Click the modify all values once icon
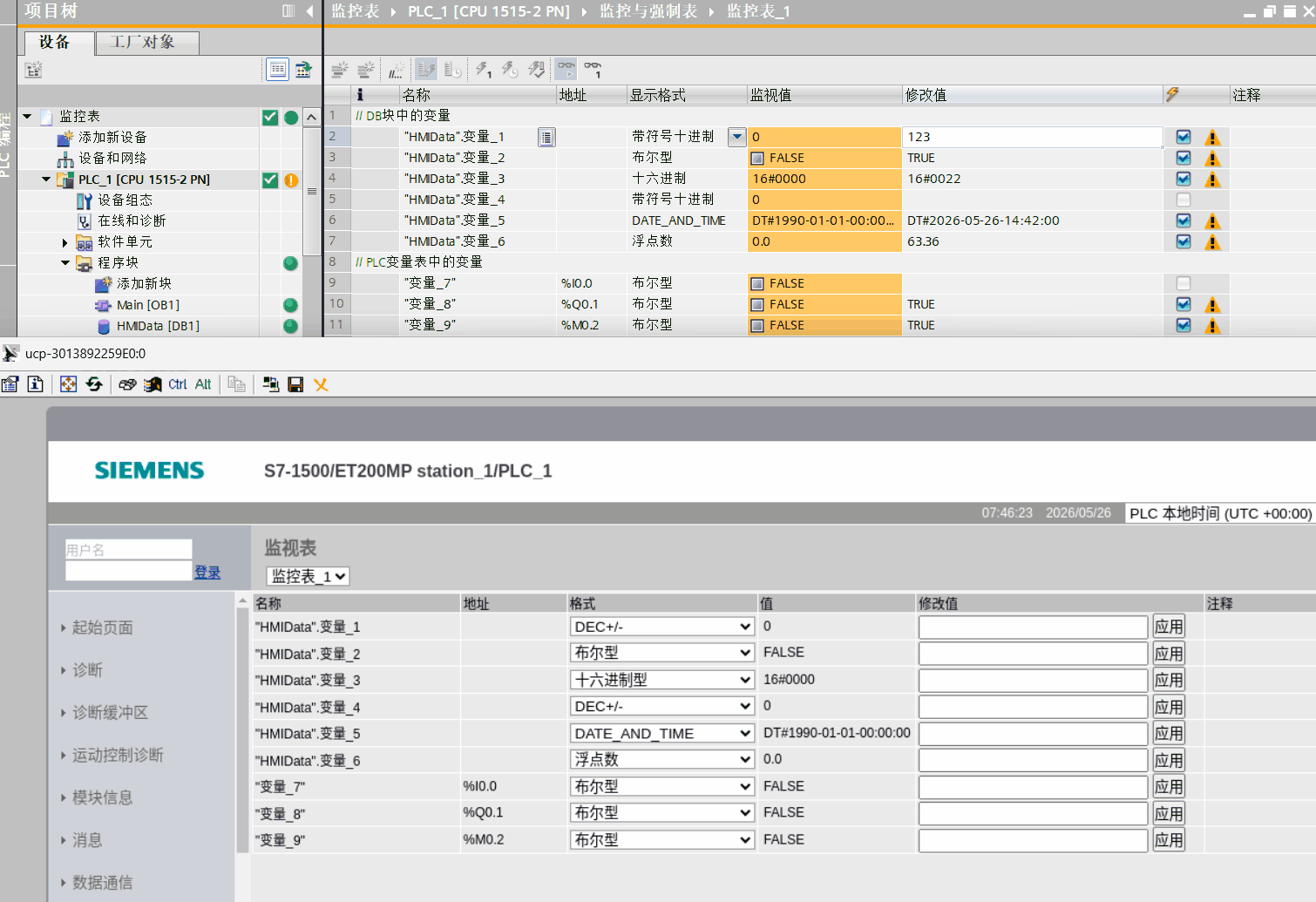The image size is (1316, 902). (484, 70)
